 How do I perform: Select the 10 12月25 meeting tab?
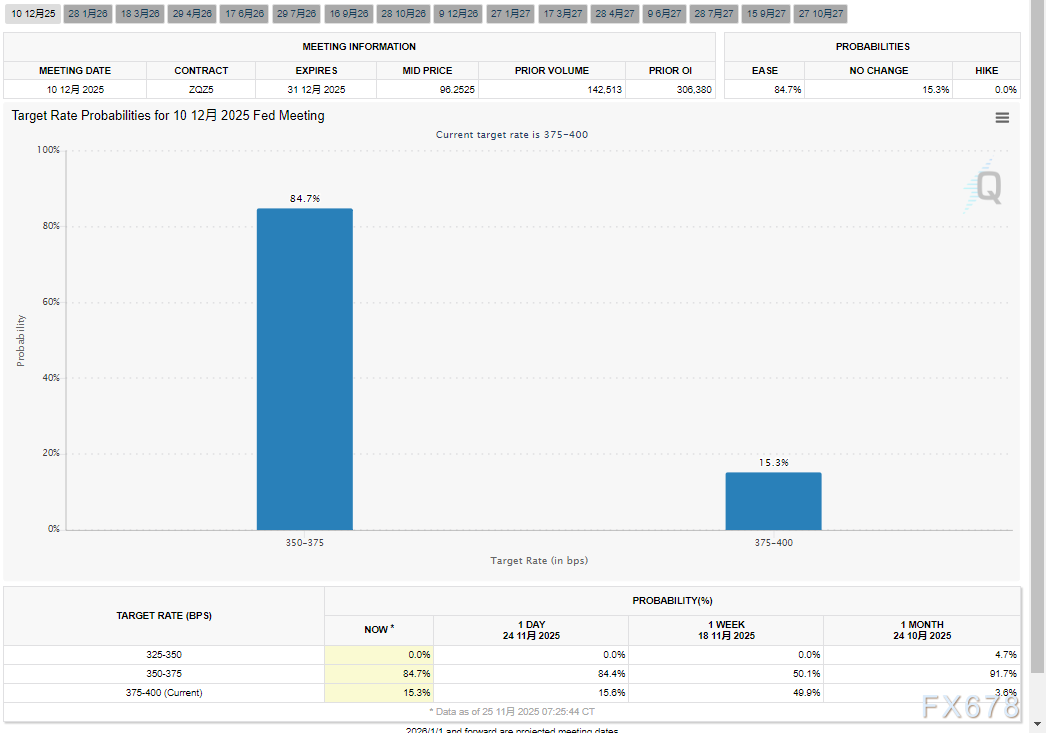click(32, 14)
